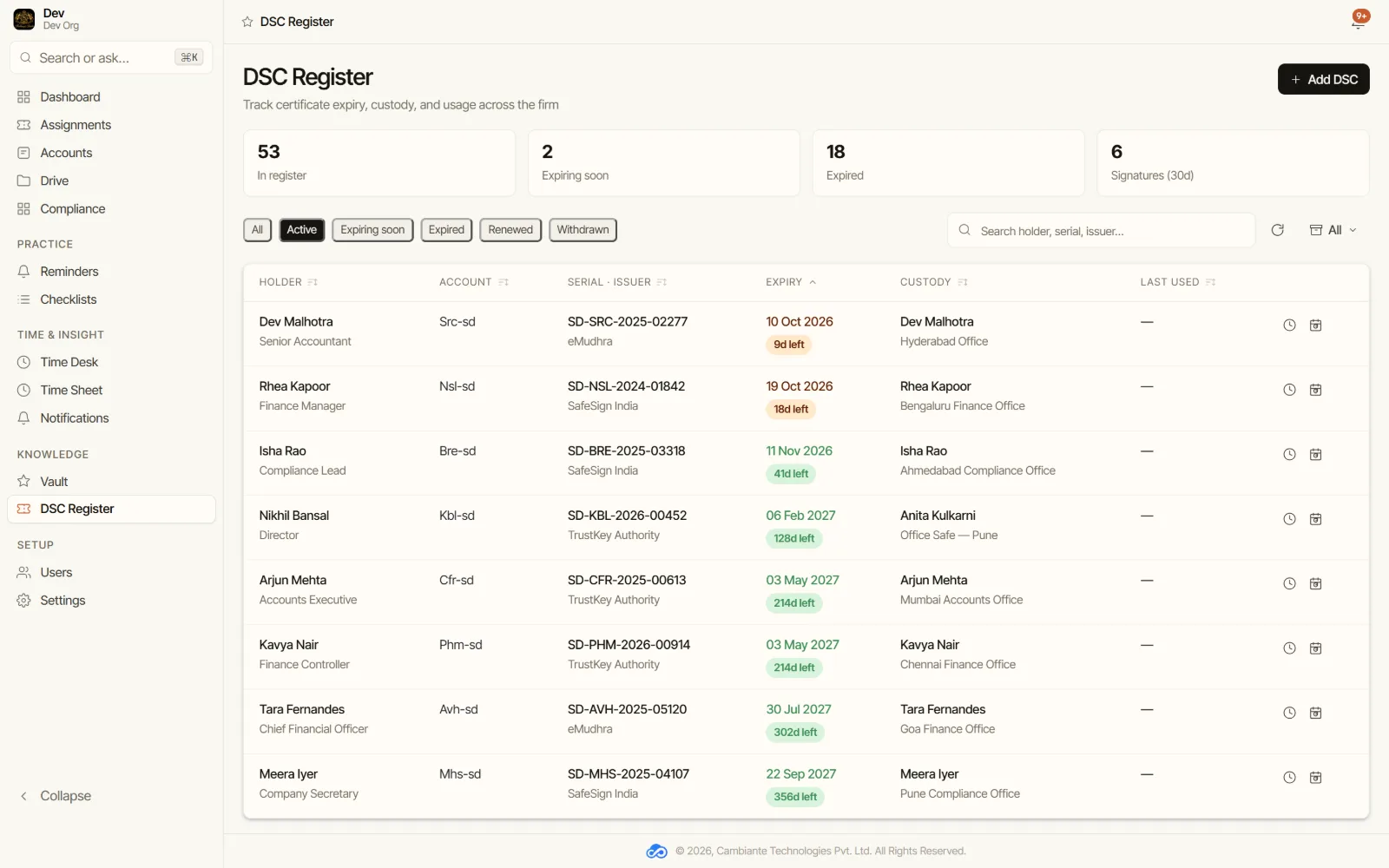Viewport: 1389px width, 868px height.
Task: Open Vault in sidebar
Action: pyautogui.click(x=111, y=482)
